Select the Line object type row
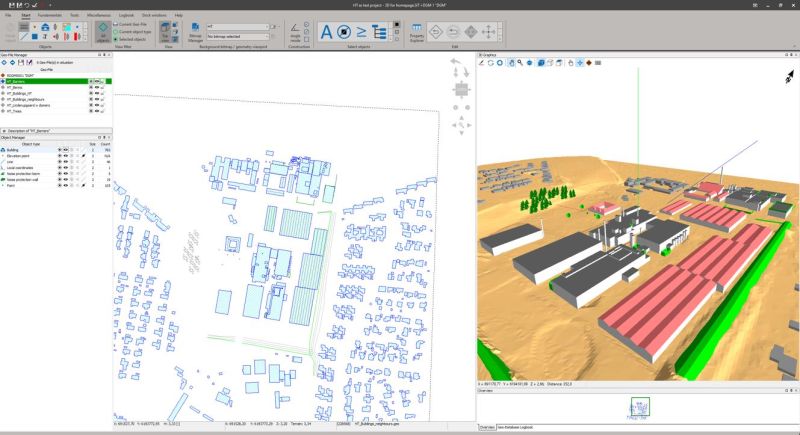800x435 pixels. [56, 162]
